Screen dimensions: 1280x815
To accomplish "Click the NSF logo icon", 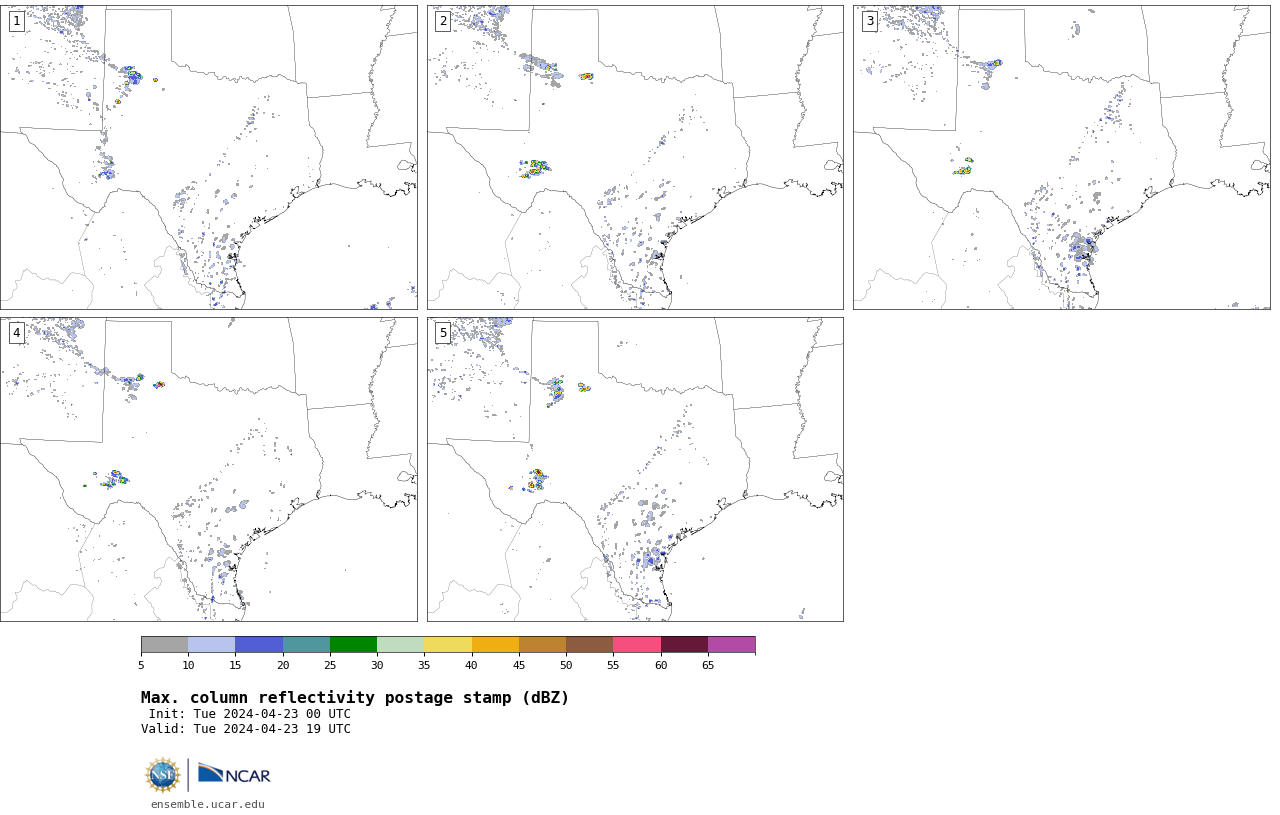I will (163, 775).
